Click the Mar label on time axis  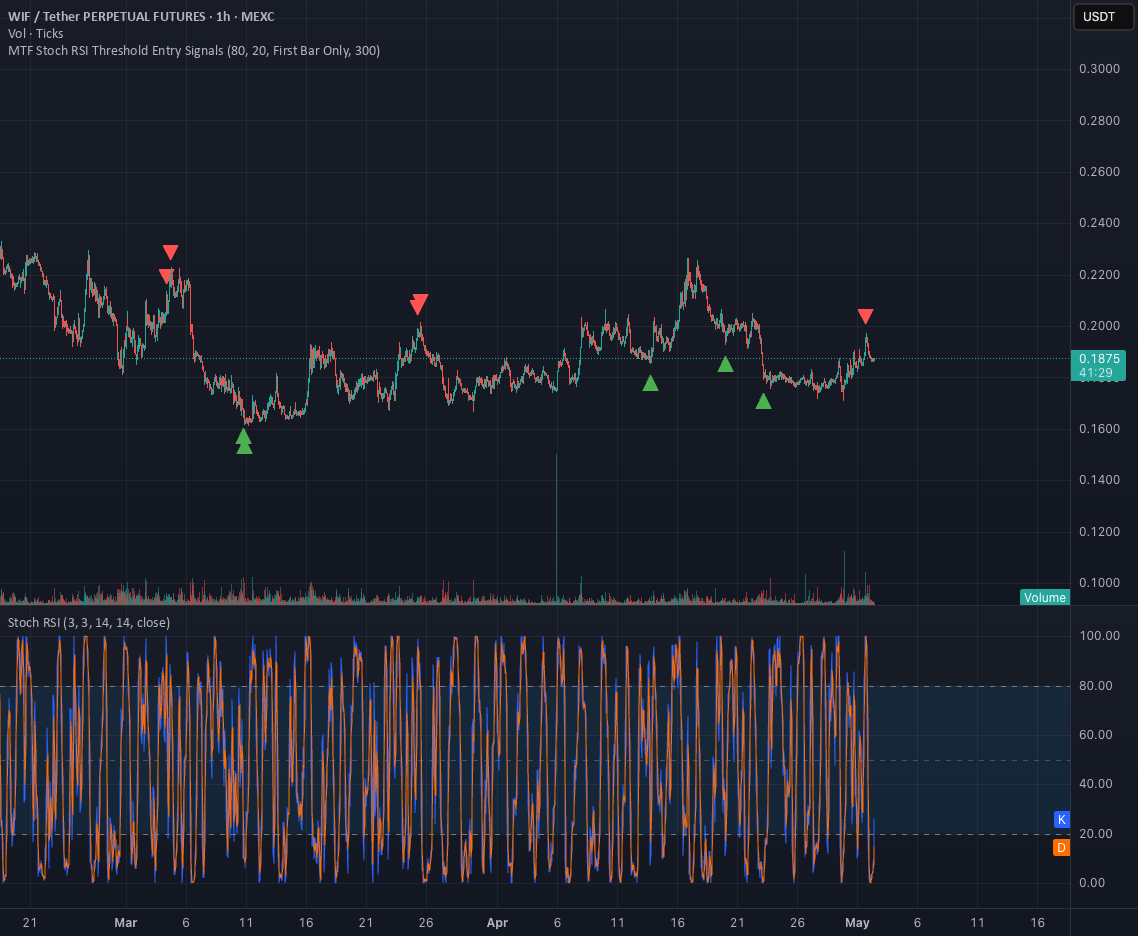[126, 923]
